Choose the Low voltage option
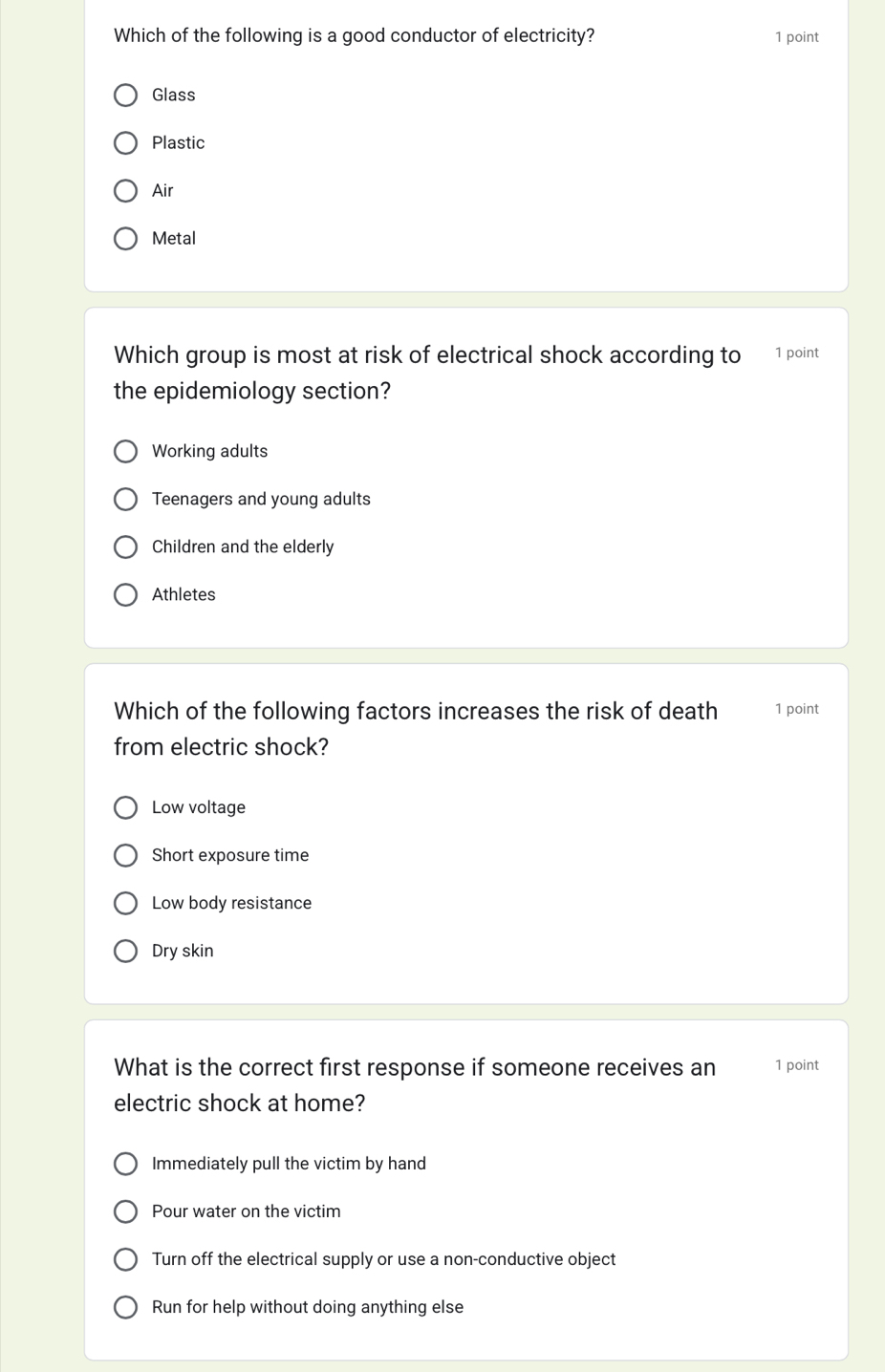 126,808
